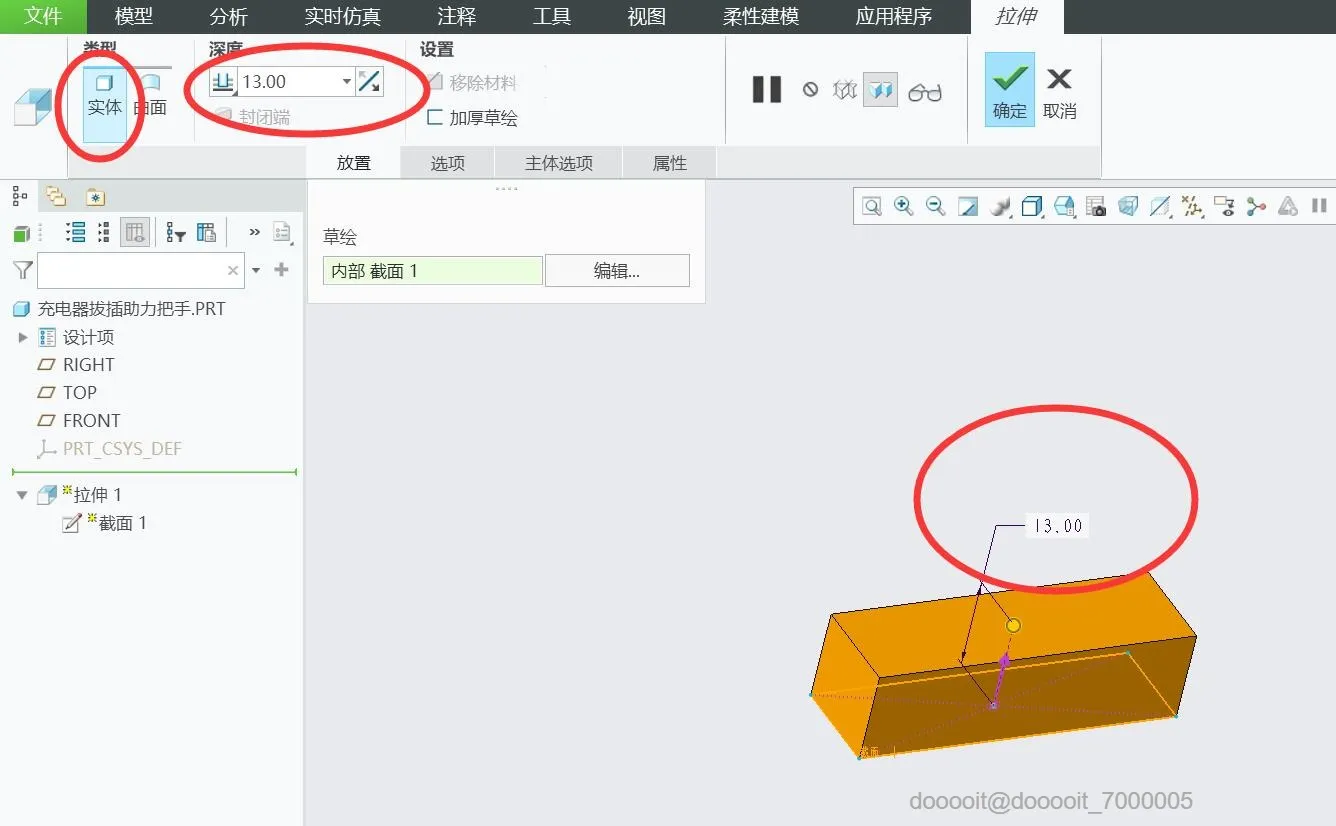Screen dimensions: 1336x826
Task: Click the Zoom In icon
Action: pos(904,206)
